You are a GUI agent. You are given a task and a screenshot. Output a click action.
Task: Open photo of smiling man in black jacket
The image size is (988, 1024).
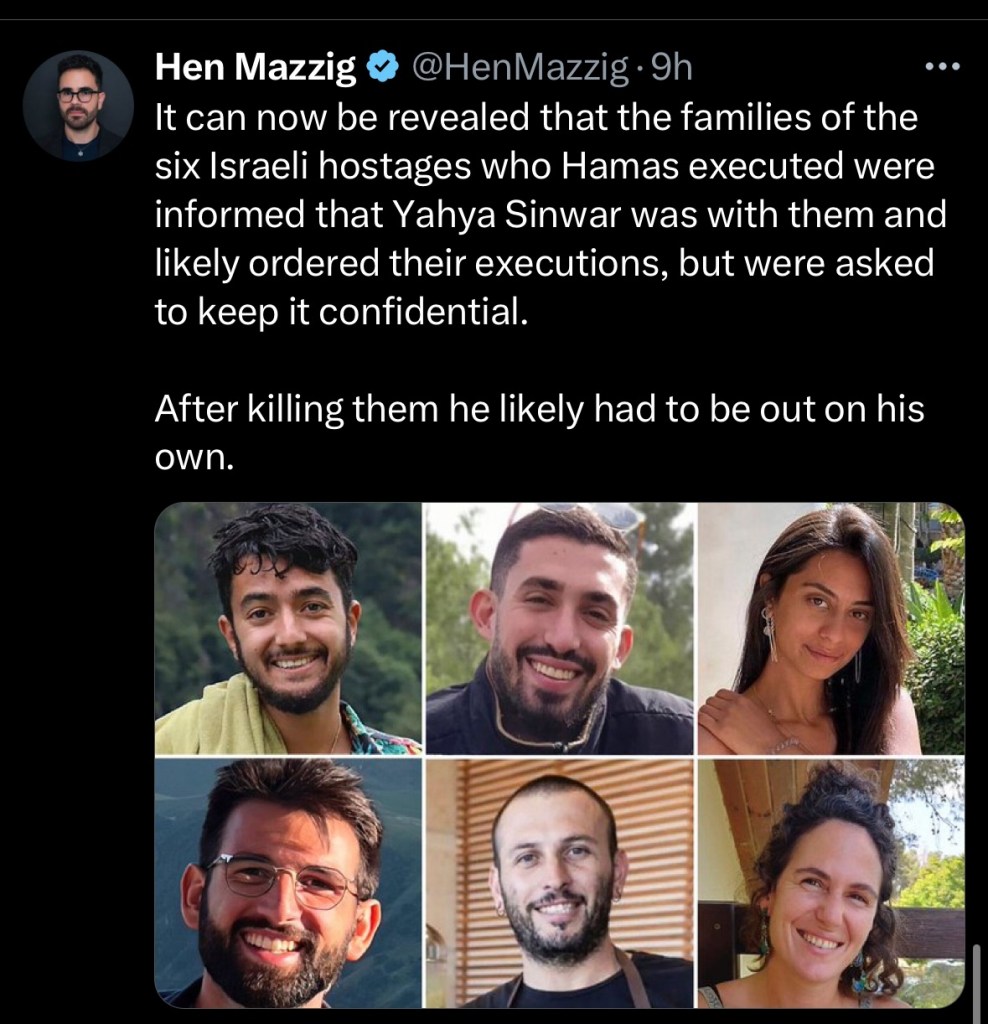[x=559, y=628]
